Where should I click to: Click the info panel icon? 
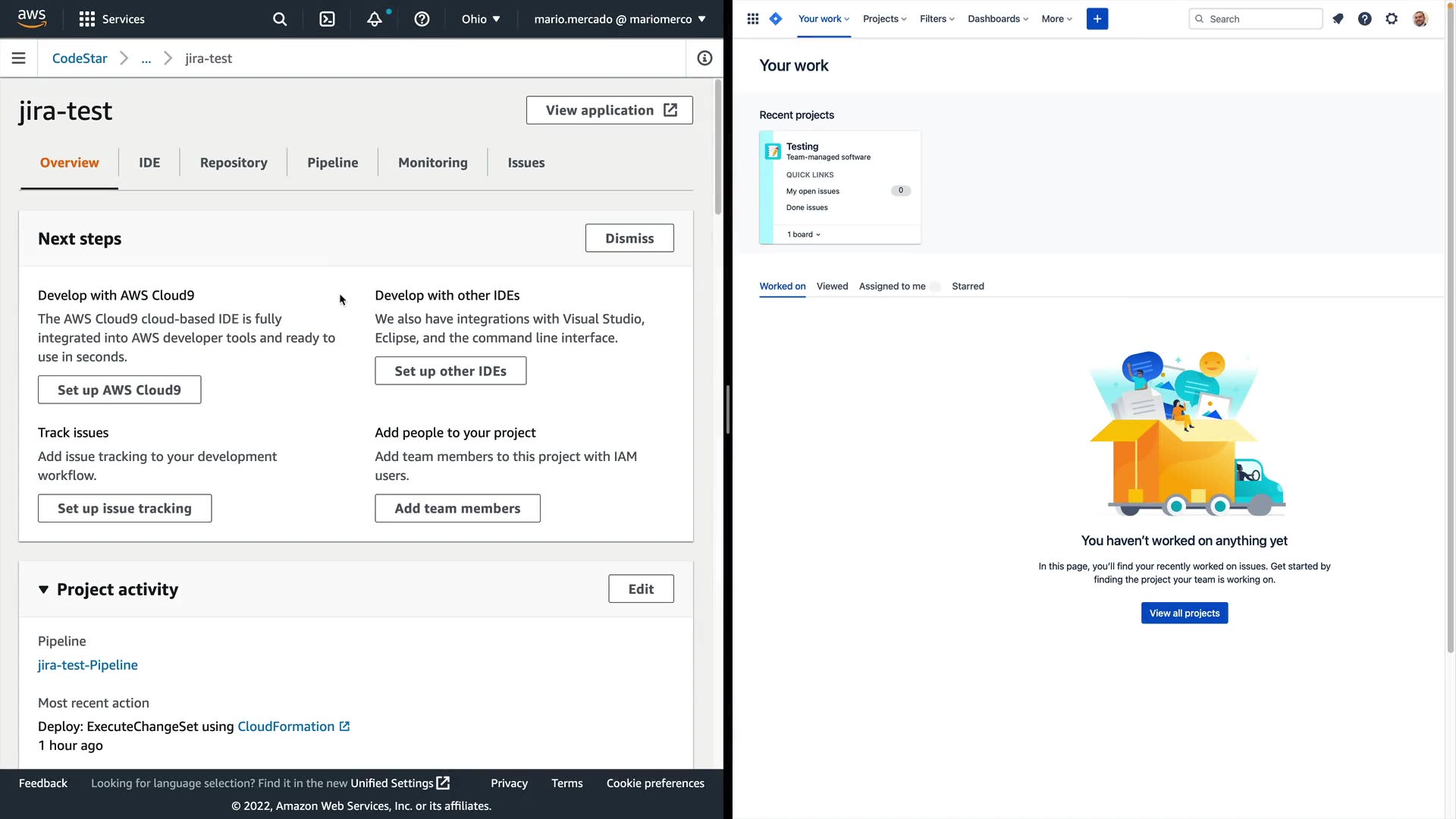pyautogui.click(x=704, y=58)
